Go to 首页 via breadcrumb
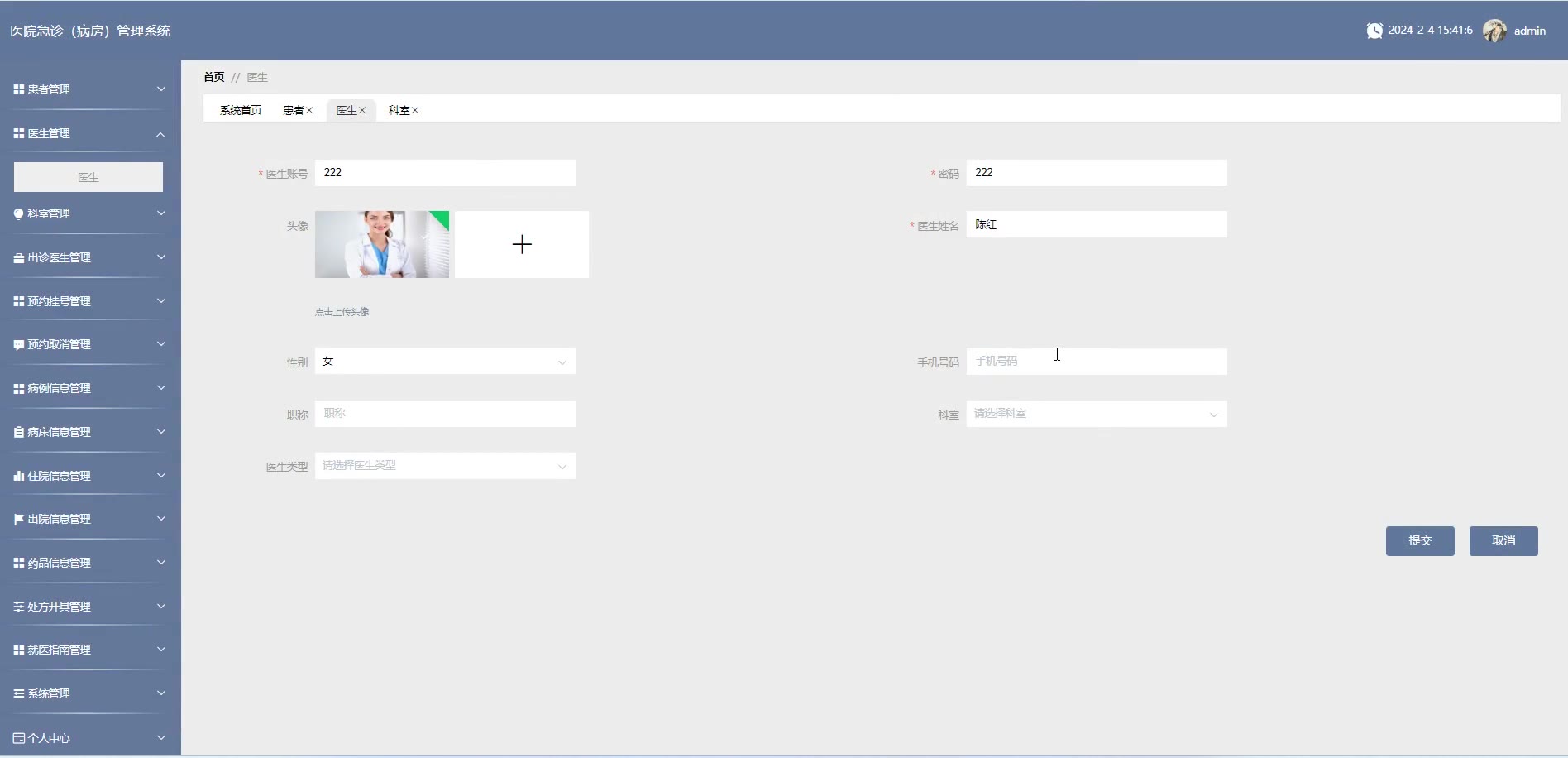 pyautogui.click(x=214, y=77)
